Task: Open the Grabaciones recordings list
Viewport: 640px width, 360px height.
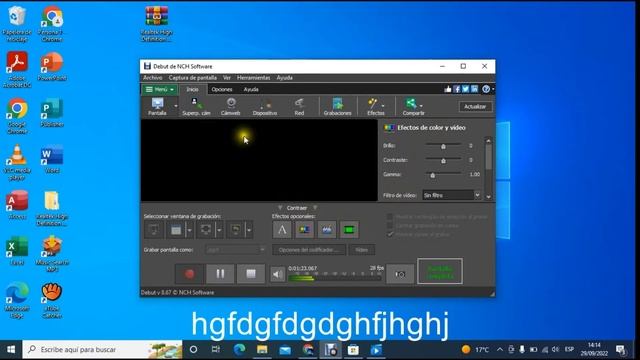Action: [337, 107]
